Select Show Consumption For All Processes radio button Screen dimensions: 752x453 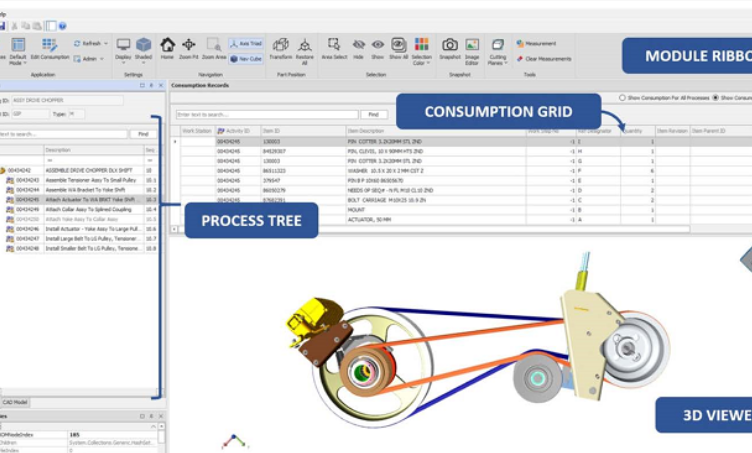[622, 98]
